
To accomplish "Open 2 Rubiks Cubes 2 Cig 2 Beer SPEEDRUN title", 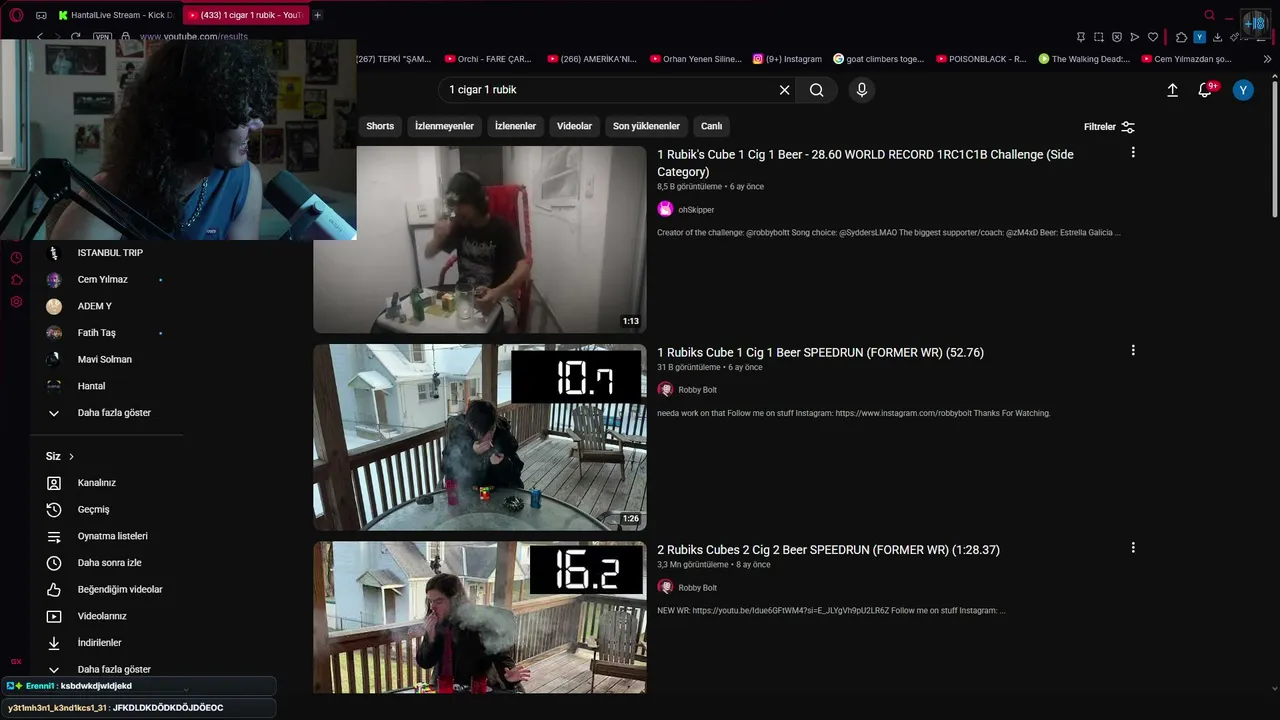I will (x=828, y=550).
